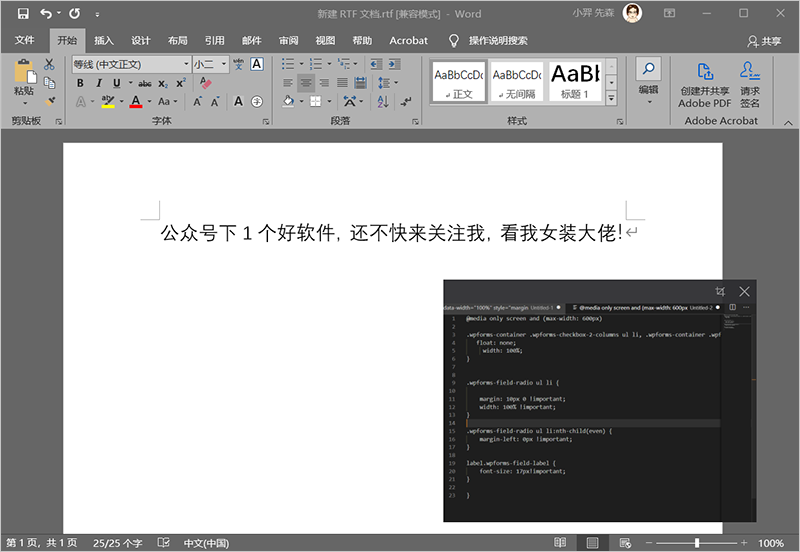Clear all formatting with the eraser icon

tap(206, 83)
